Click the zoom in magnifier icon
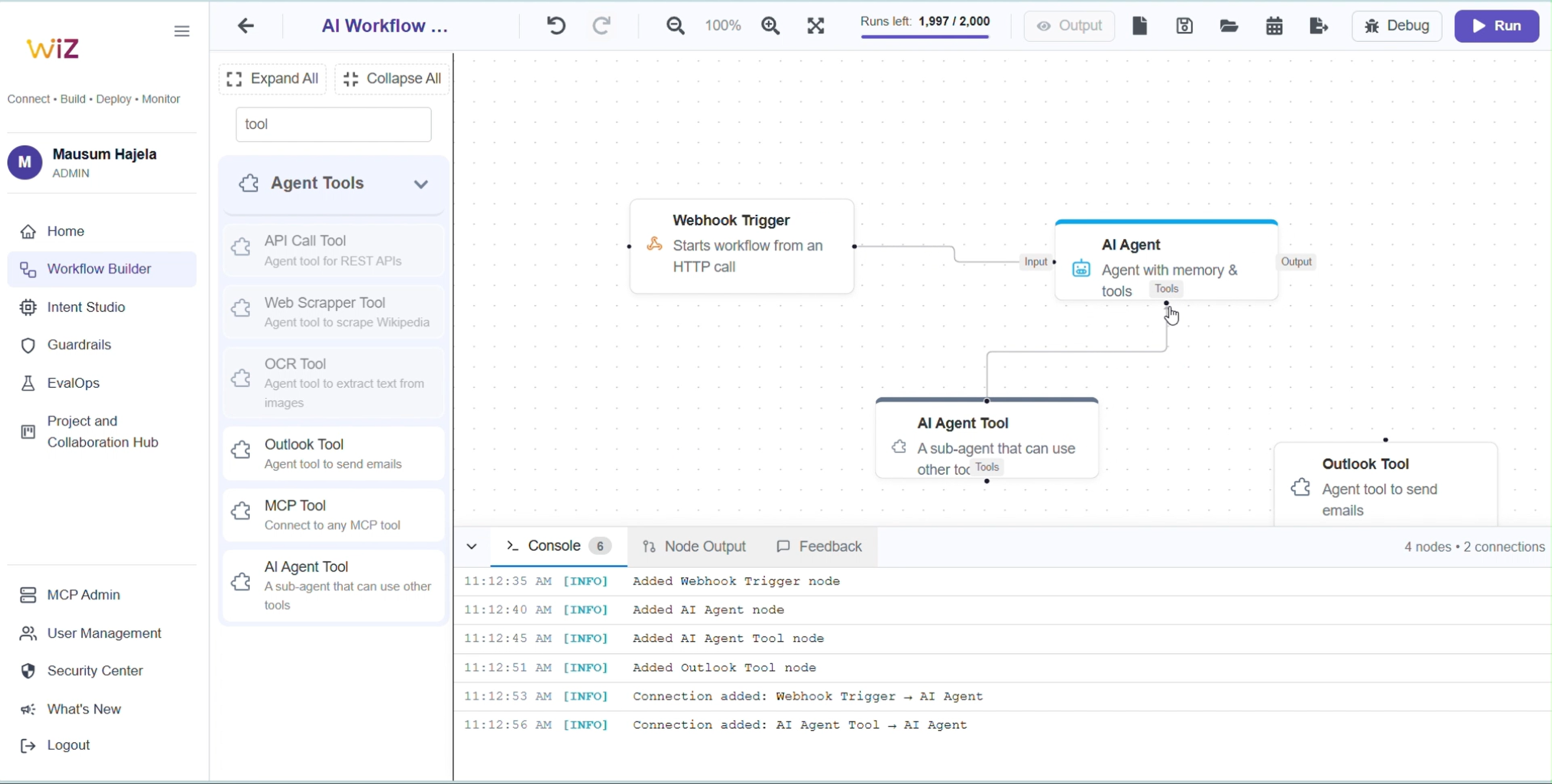This screenshot has height=784, width=1552. click(770, 26)
